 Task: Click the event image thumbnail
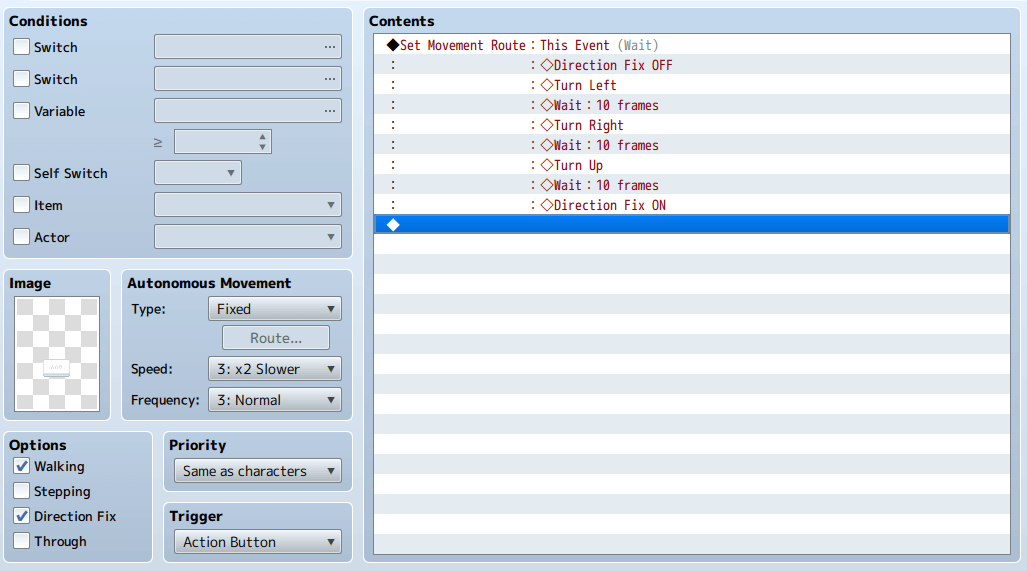coord(57,354)
